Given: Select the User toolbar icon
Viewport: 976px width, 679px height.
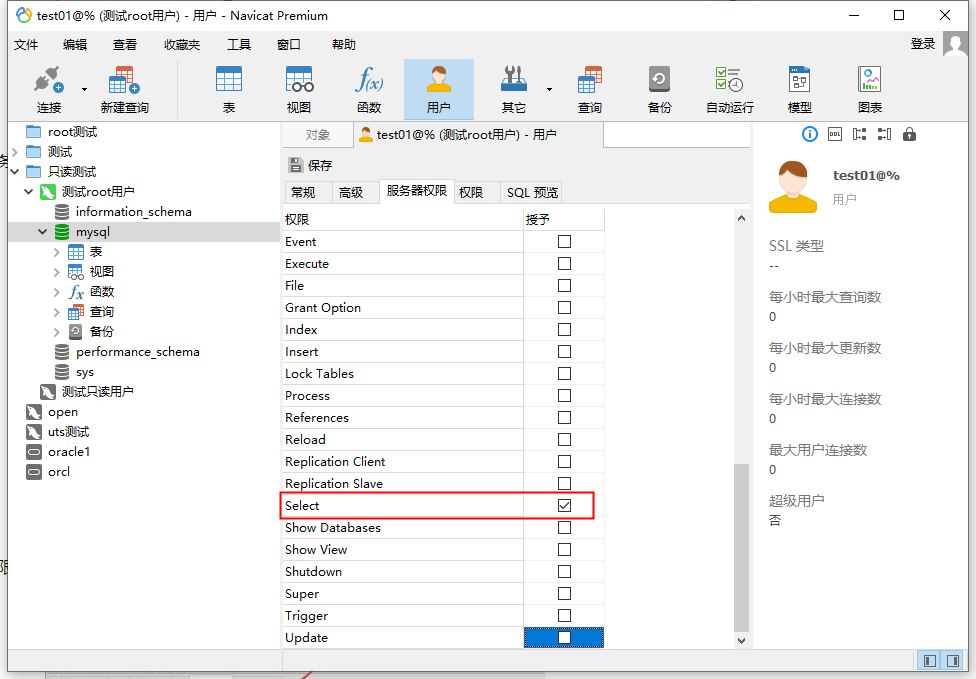Looking at the screenshot, I should point(439,80).
